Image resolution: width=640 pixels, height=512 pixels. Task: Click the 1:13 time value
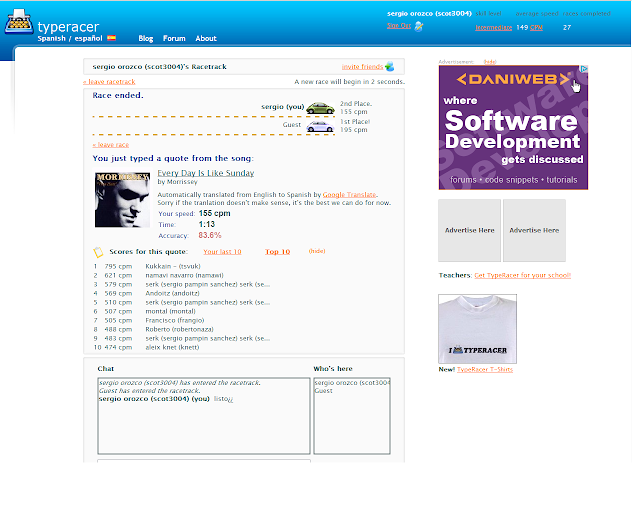click(x=207, y=224)
